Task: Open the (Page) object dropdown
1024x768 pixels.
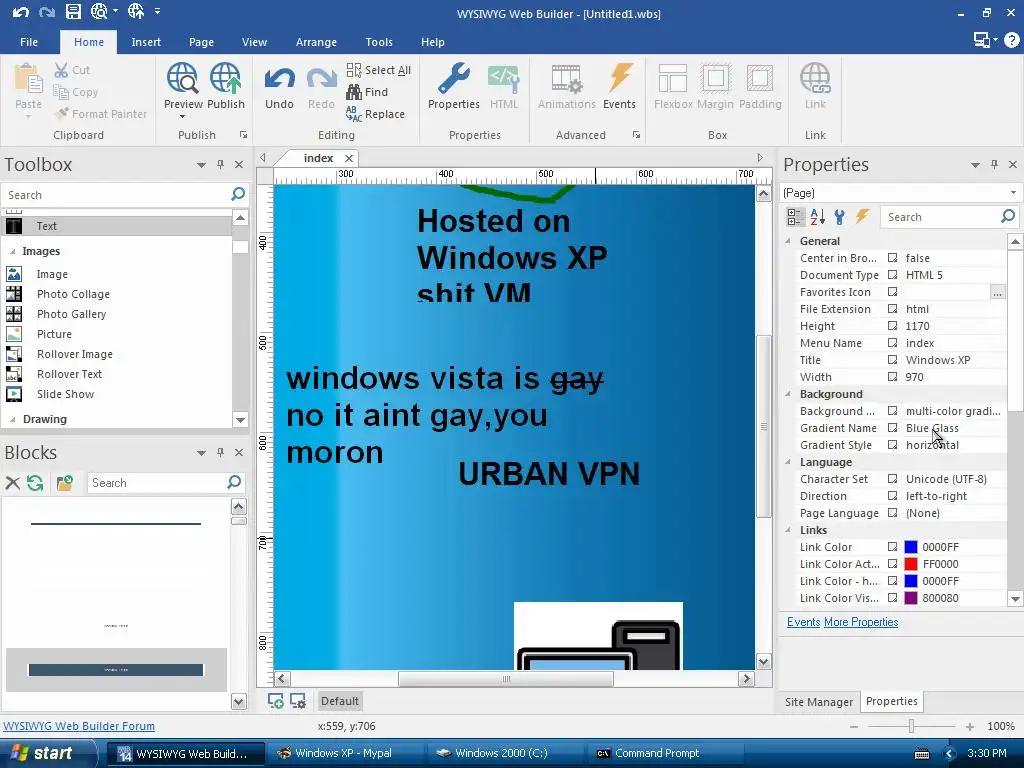Action: coord(1013,193)
